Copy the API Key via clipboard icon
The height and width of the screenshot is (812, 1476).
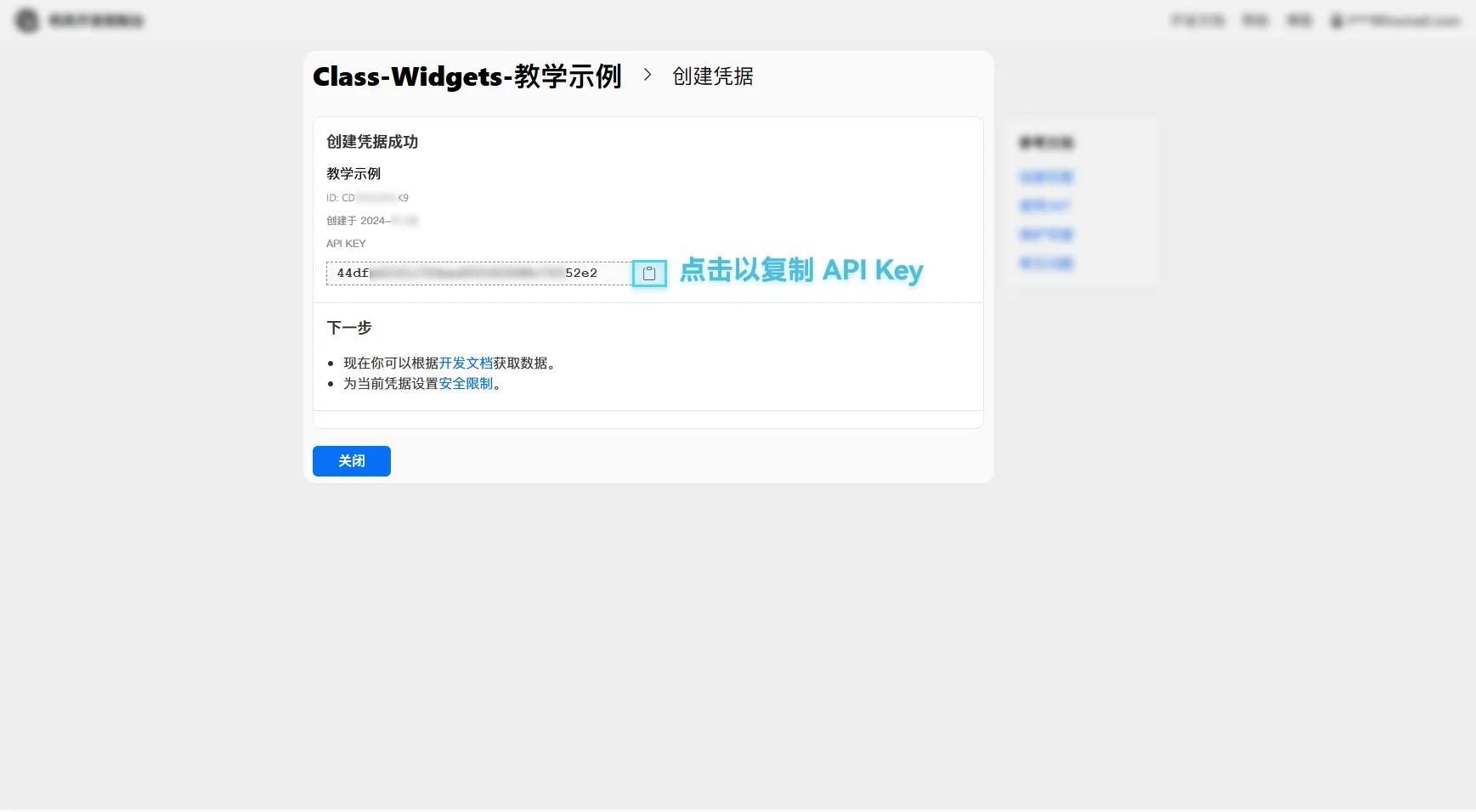click(x=649, y=273)
